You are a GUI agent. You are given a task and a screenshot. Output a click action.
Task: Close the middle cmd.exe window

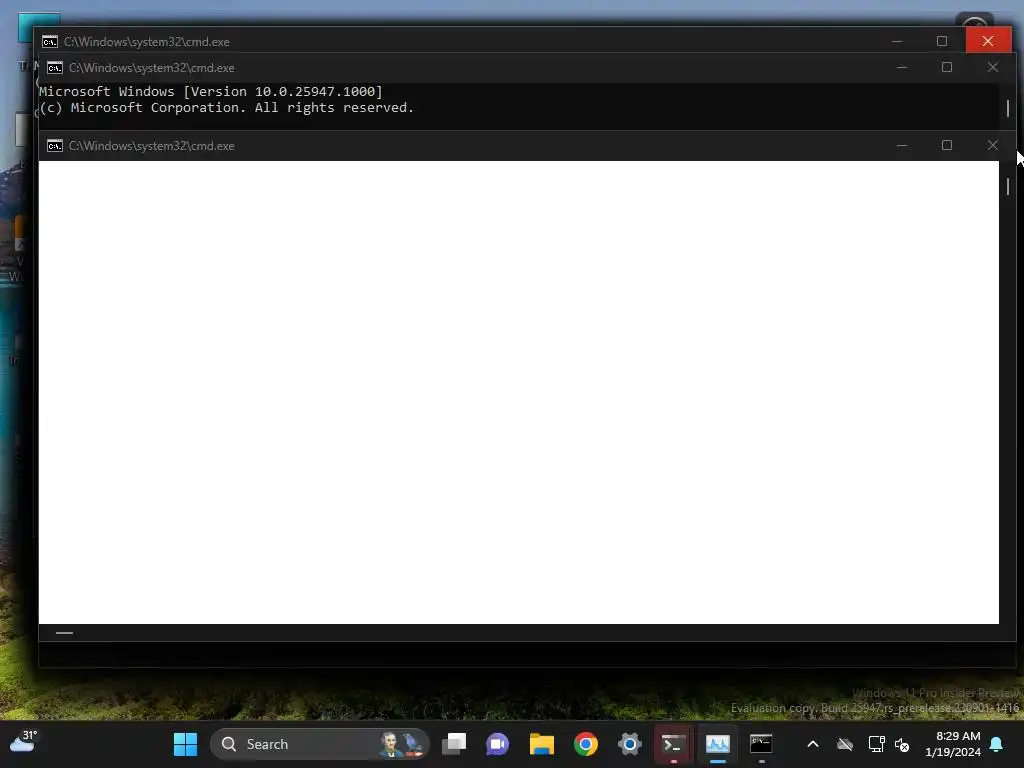tap(993, 67)
